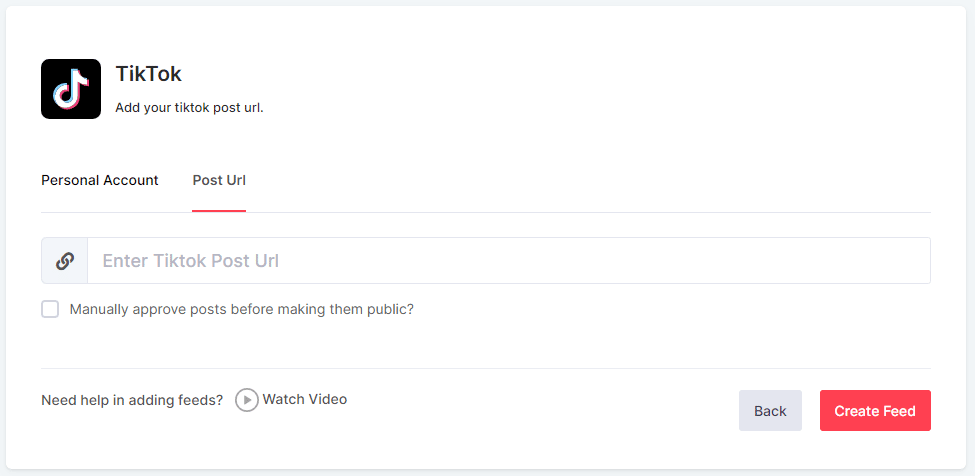This screenshot has width=975, height=476.
Task: Focus the Enter Tiktok Post Url field
Action: pos(509,260)
